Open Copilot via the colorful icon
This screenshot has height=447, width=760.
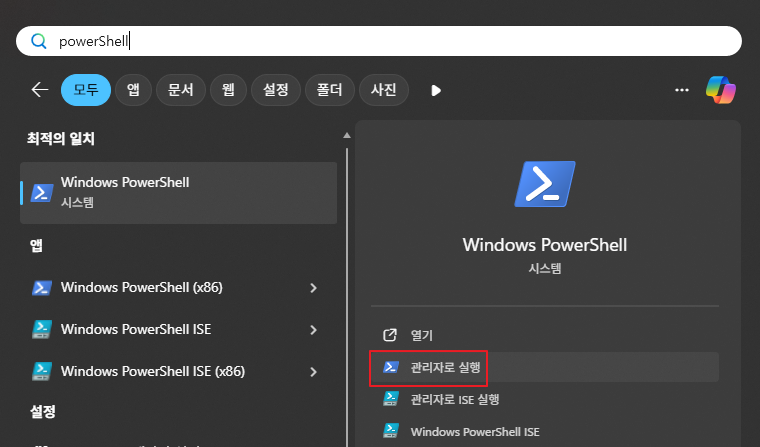[x=721, y=90]
